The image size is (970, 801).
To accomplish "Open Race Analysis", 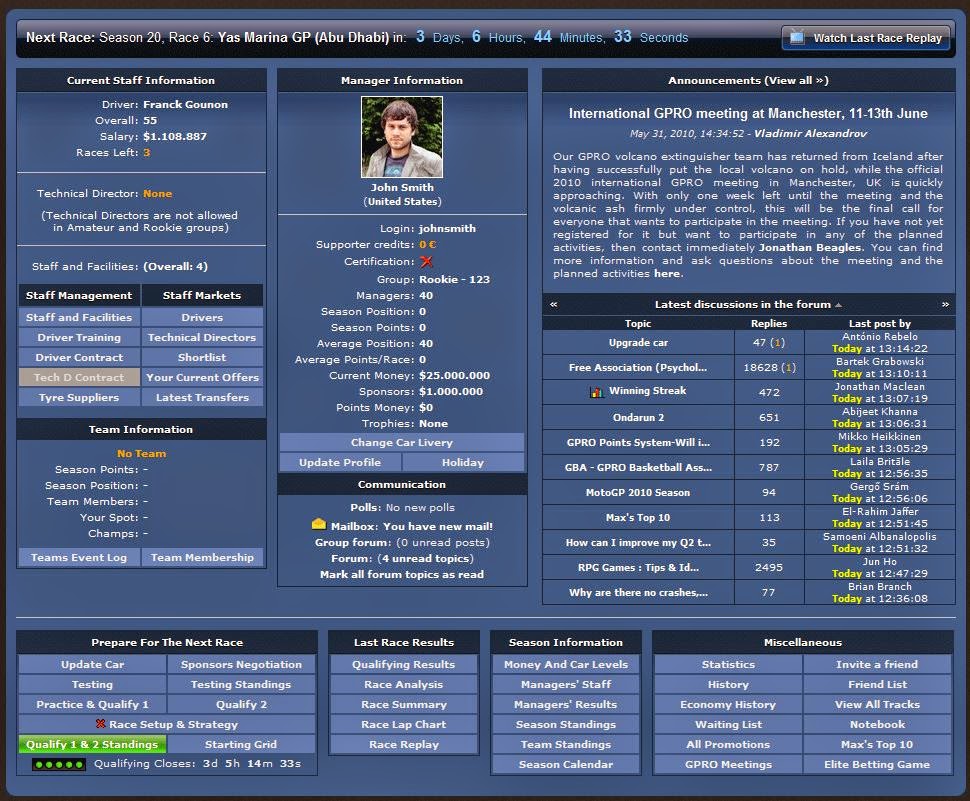I will [x=404, y=684].
